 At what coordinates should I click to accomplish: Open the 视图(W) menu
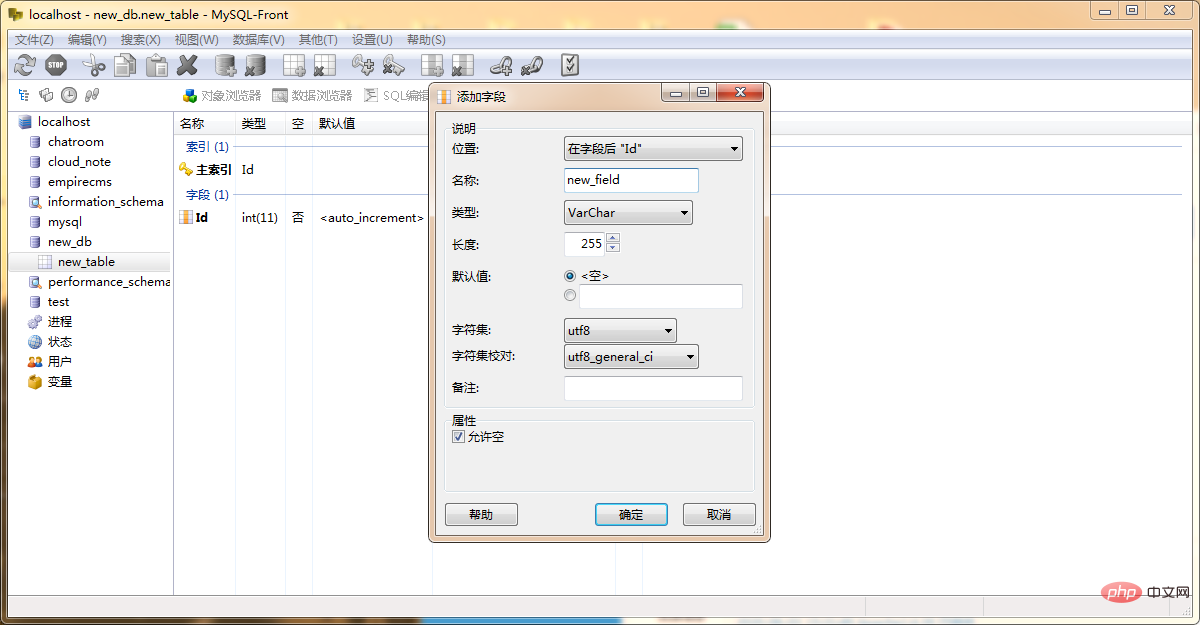(x=196, y=40)
